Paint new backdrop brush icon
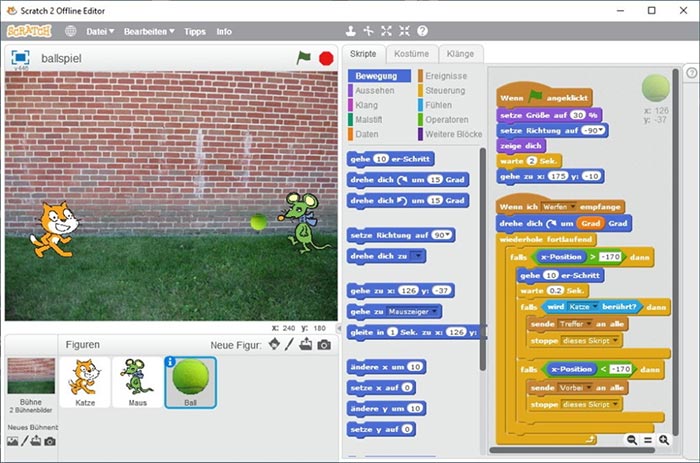The height and width of the screenshot is (463, 700). [25, 441]
